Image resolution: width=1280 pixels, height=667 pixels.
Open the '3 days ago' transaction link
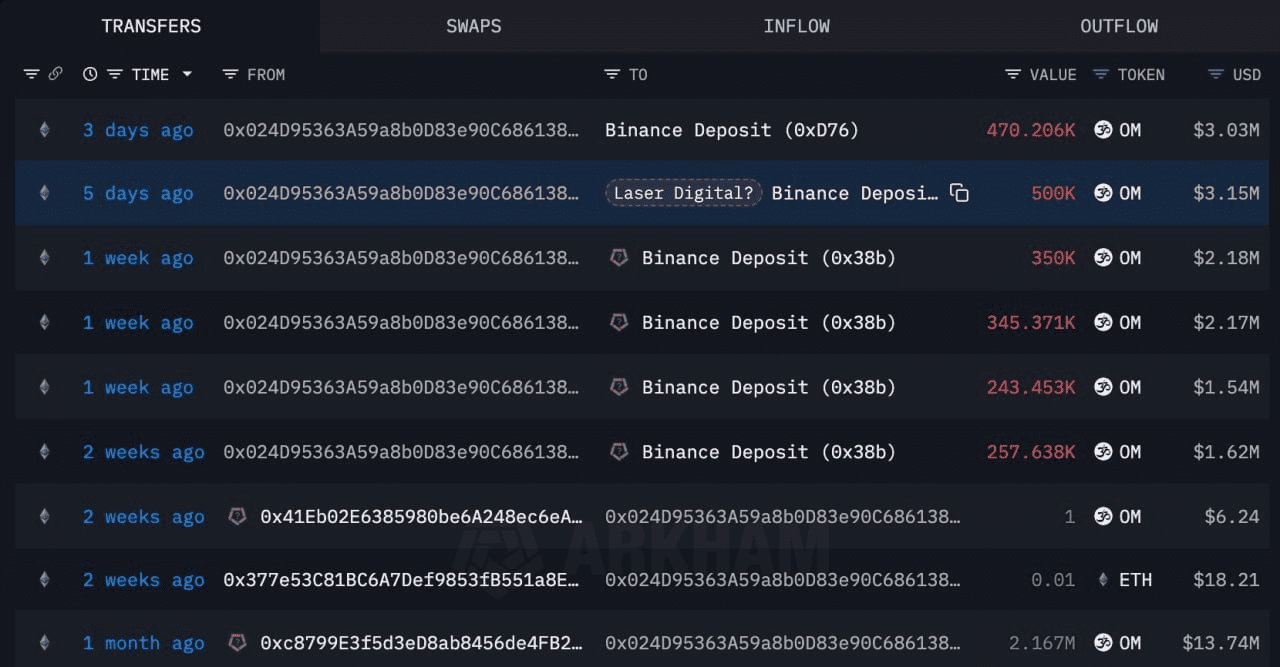point(138,130)
